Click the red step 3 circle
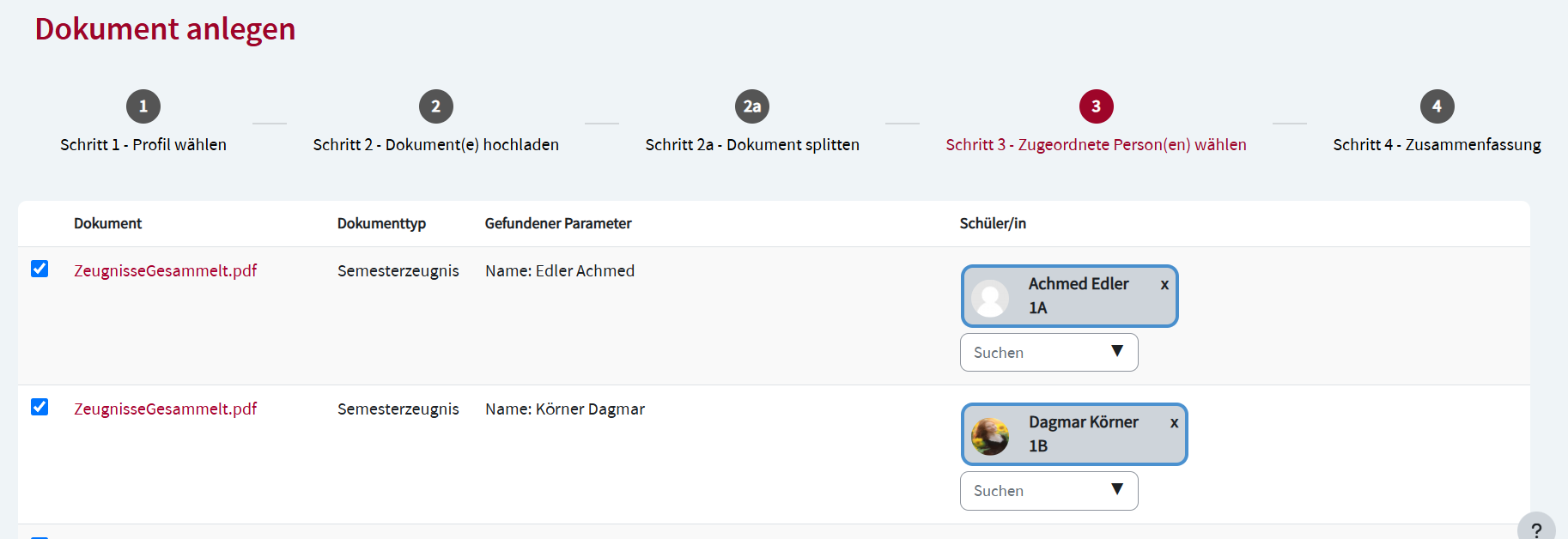This screenshot has width=1568, height=539. click(1096, 106)
